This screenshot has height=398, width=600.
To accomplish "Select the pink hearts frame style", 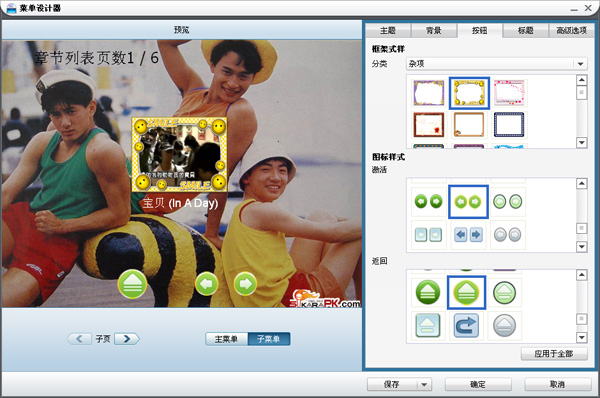I will 509,93.
